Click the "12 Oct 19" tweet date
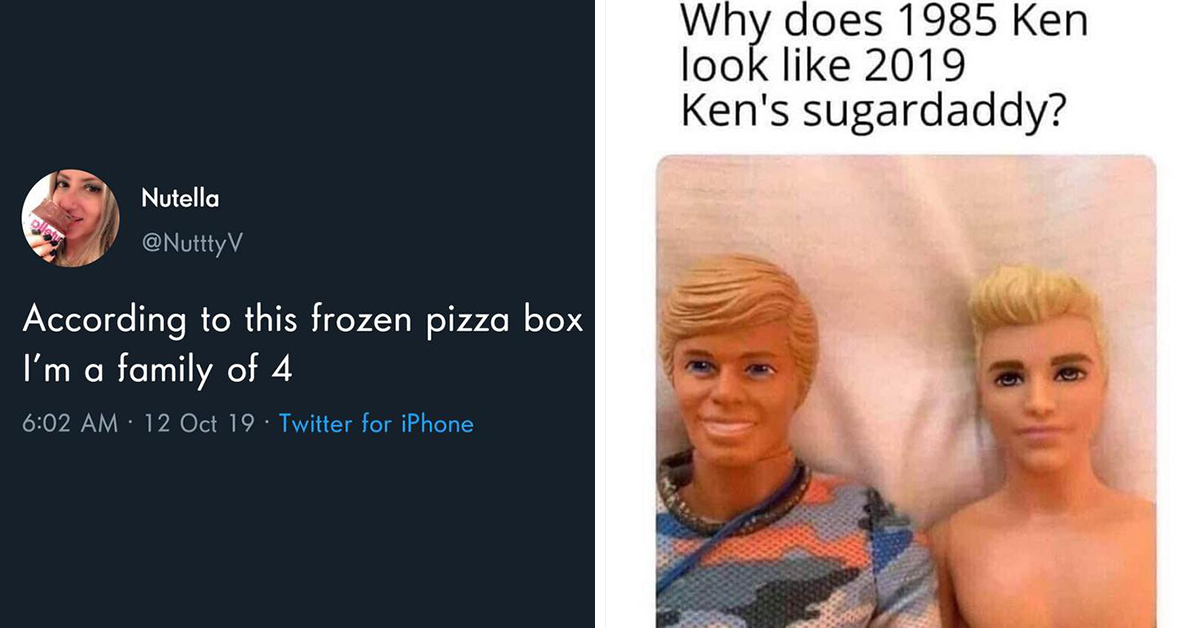Screen dimensions: 1200x628 (x=199, y=424)
